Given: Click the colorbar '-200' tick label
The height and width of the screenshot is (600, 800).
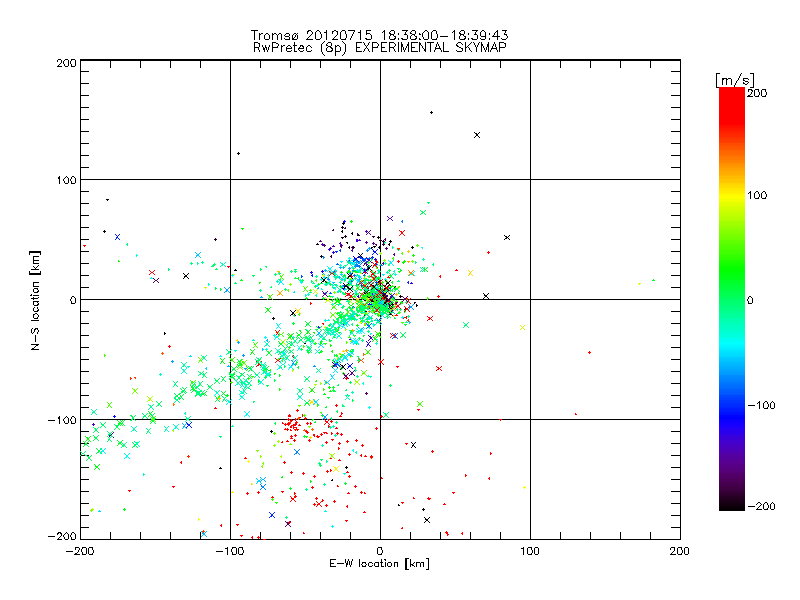Looking at the screenshot, I should click(761, 507).
